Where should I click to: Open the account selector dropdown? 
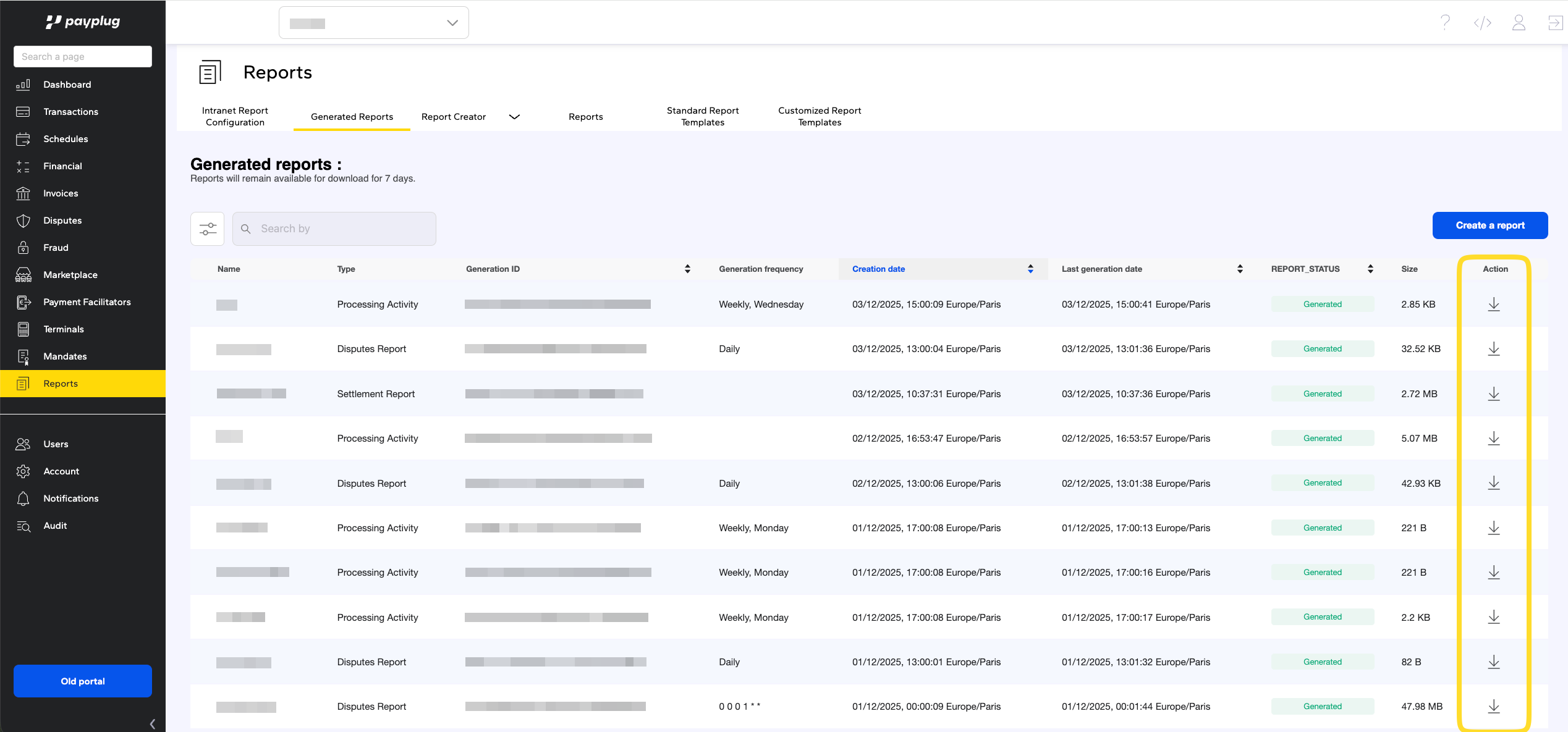pyautogui.click(x=373, y=23)
